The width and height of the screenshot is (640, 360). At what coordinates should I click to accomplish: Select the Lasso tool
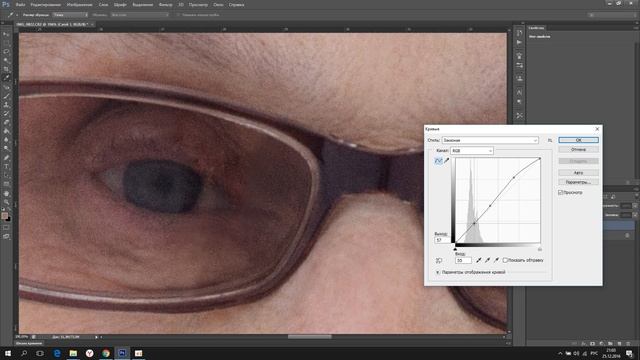coord(6,52)
